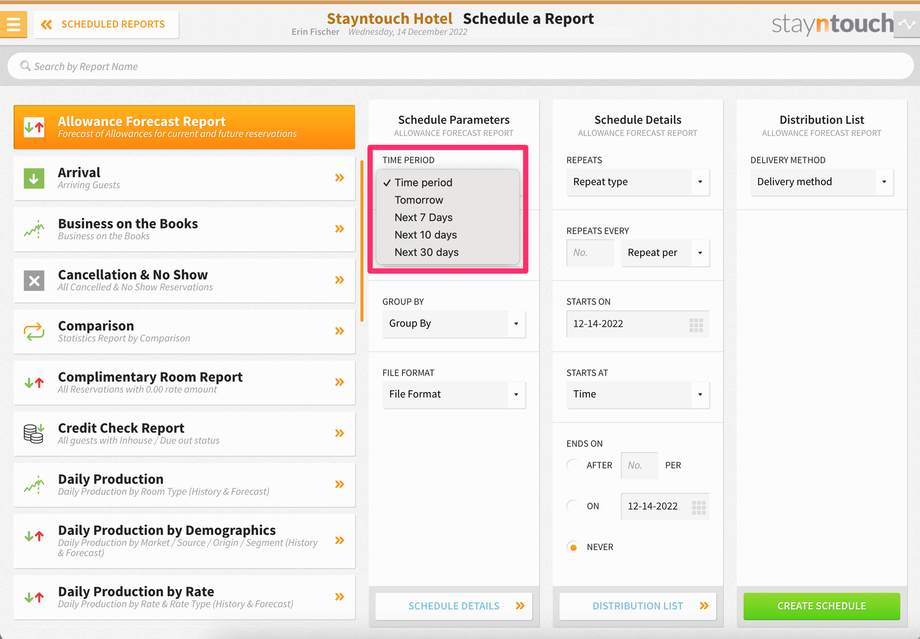The image size is (920, 639).
Task: Open Daily Production by Rate chevron
Action: tap(340, 597)
